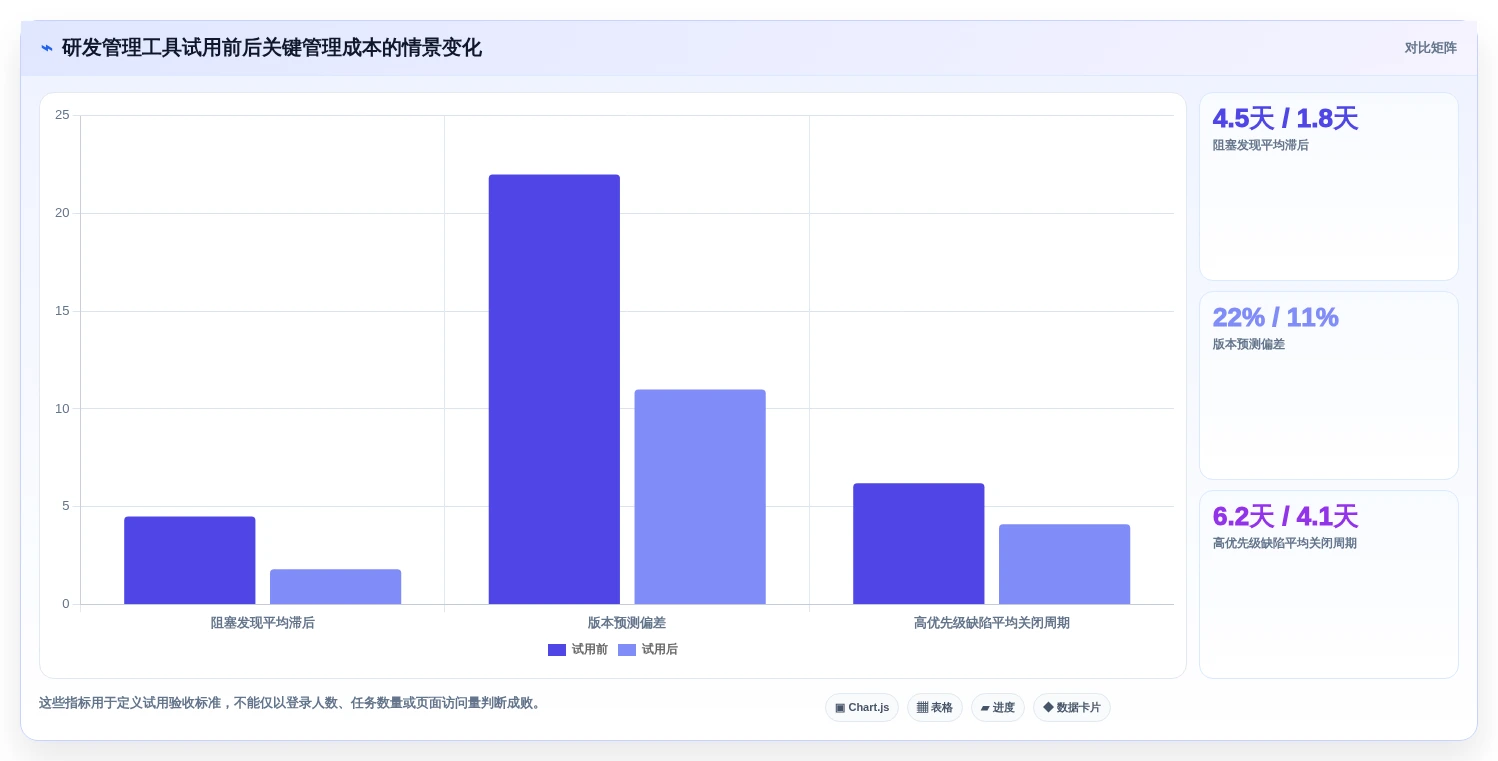
Task: Click the 对比矩阵 label in header
Action: click(1430, 48)
